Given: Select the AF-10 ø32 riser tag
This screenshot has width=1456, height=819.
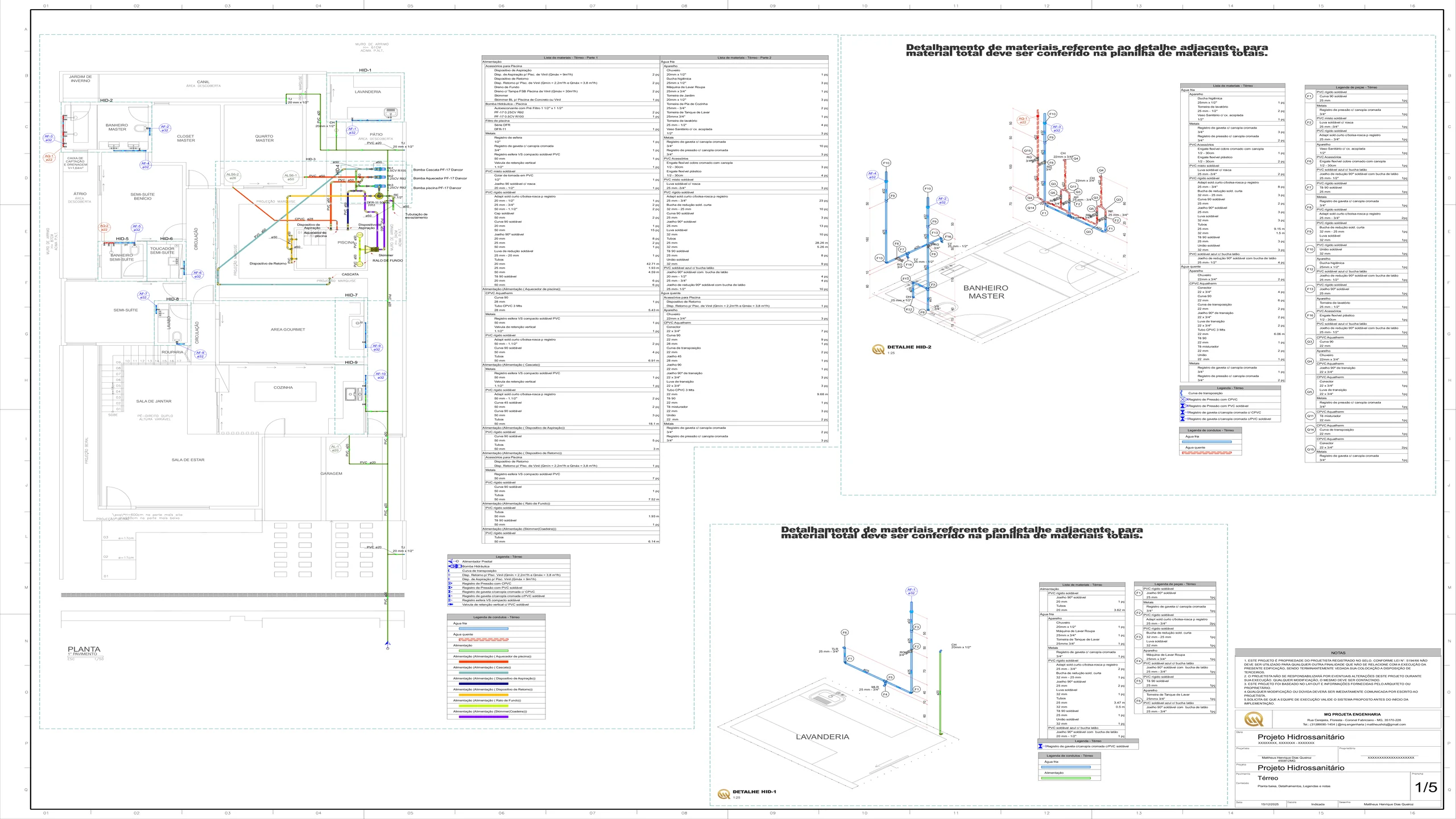Looking at the screenshot, I should coord(380,376).
